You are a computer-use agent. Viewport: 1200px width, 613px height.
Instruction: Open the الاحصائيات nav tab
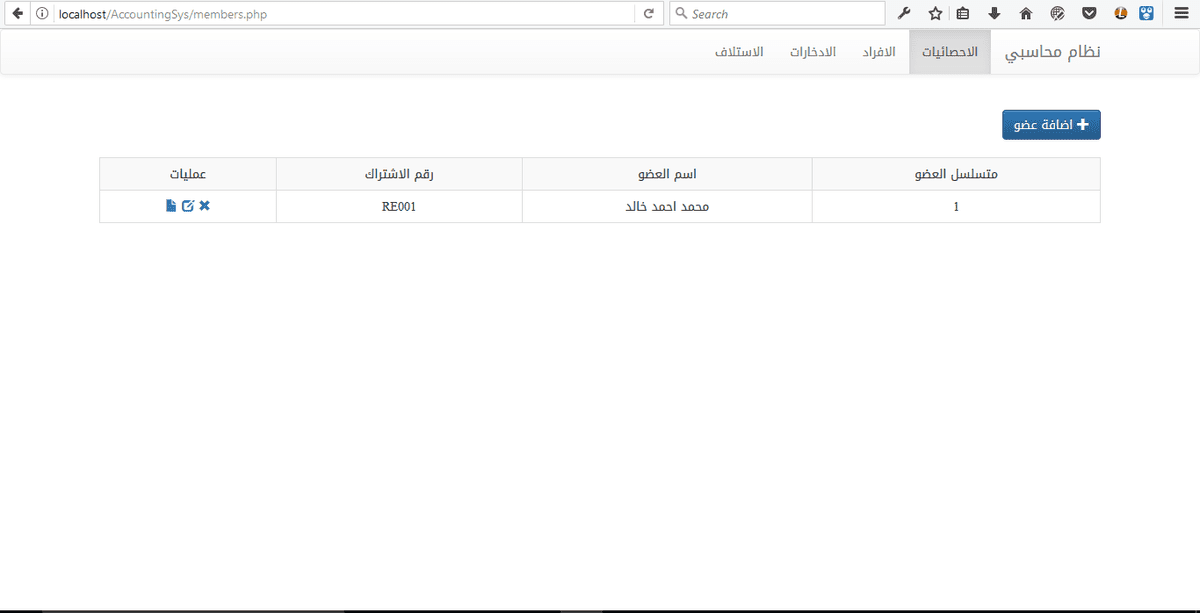pyautogui.click(x=950, y=52)
